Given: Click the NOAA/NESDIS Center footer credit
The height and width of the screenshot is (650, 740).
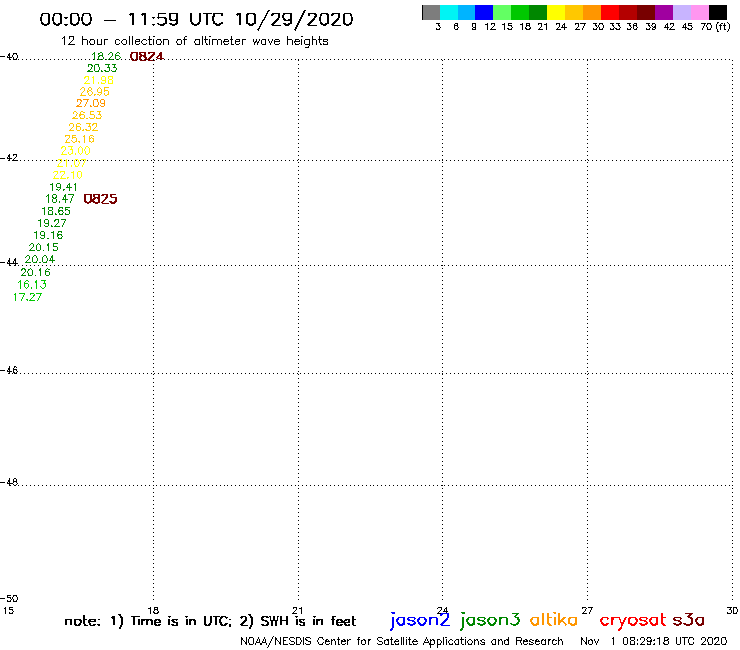Looking at the screenshot, I should [402, 641].
